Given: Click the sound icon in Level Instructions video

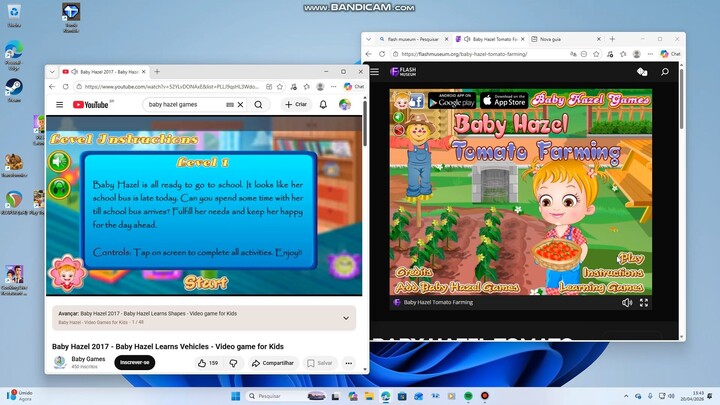Looking at the screenshot, I should click(x=59, y=161).
